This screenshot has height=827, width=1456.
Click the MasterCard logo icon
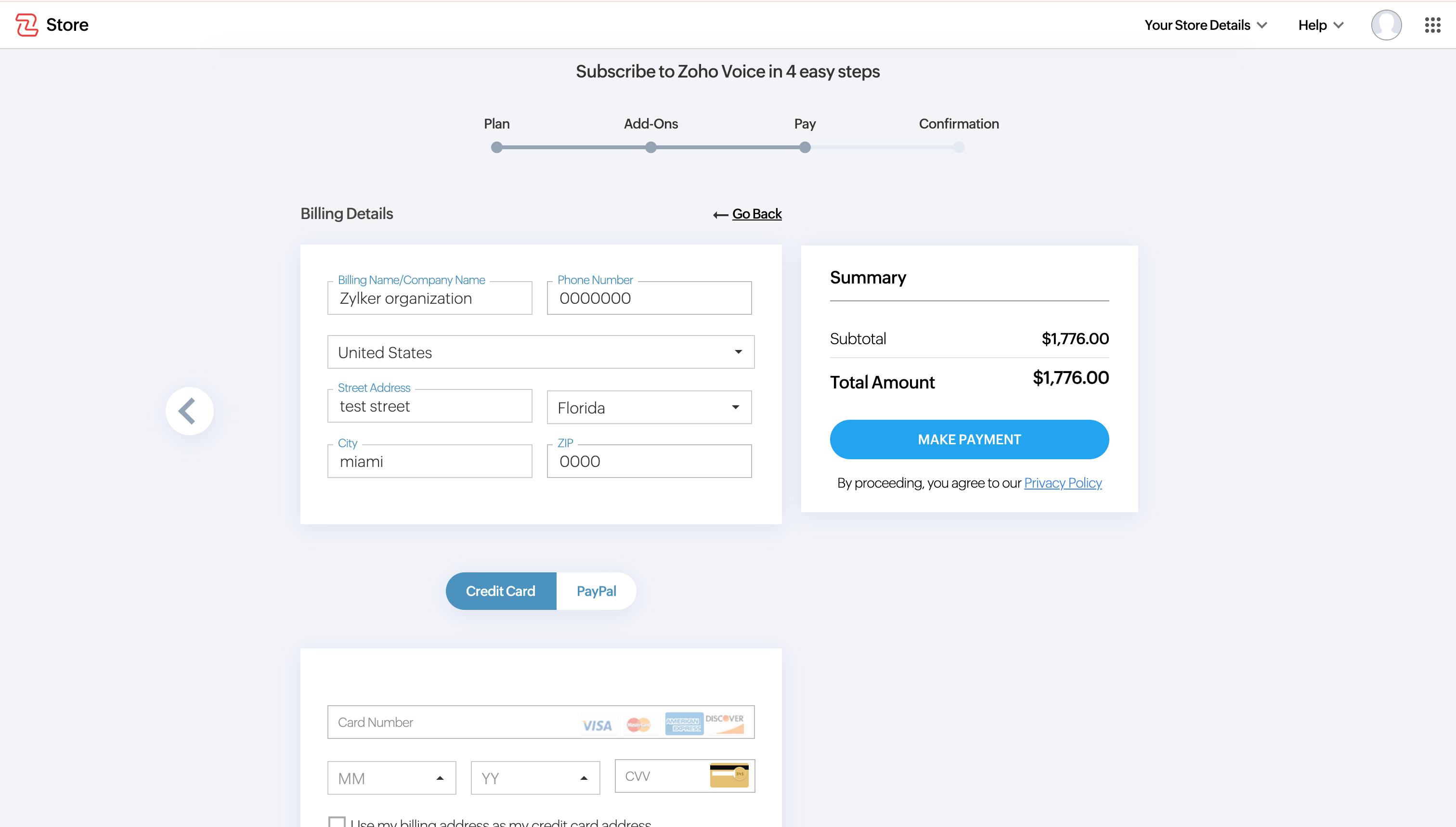pyautogui.click(x=638, y=725)
